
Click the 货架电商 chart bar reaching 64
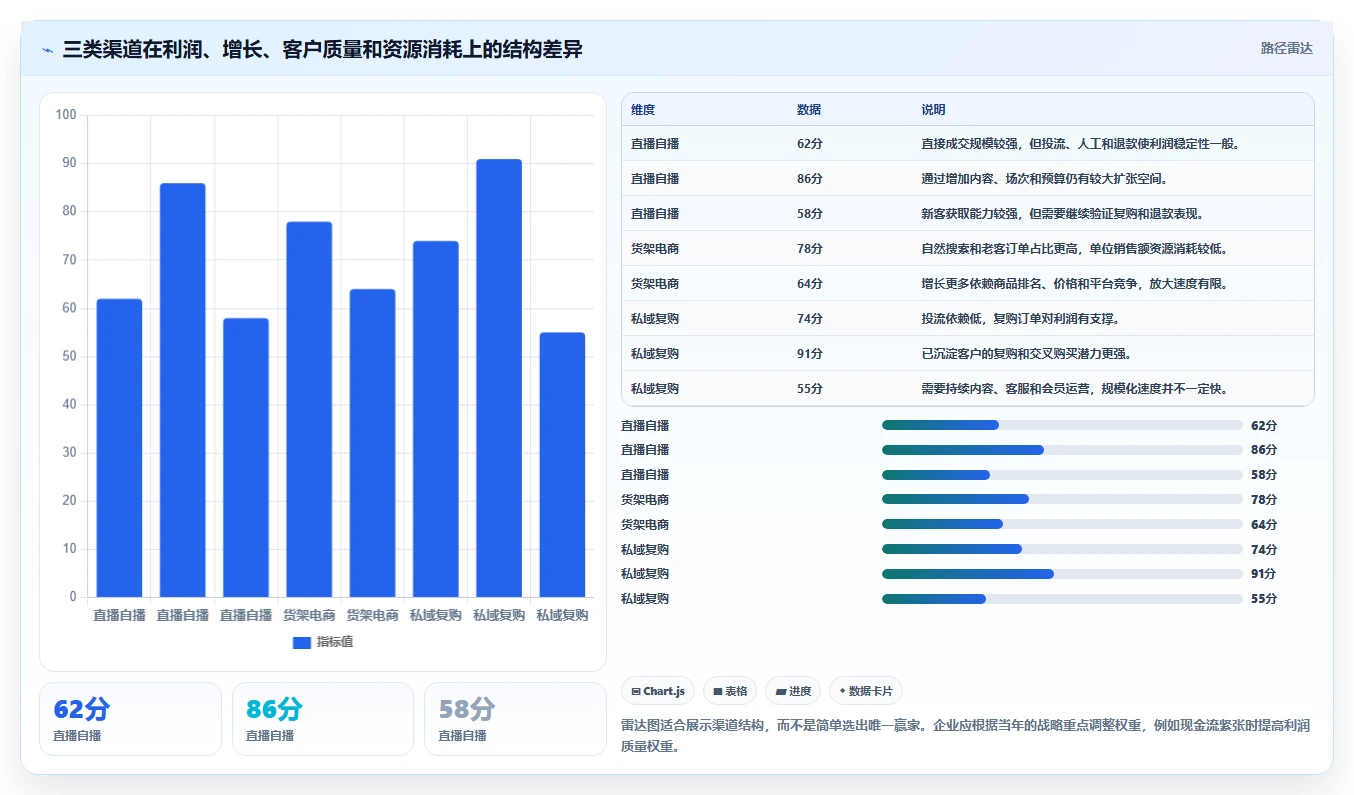[x=372, y=443]
